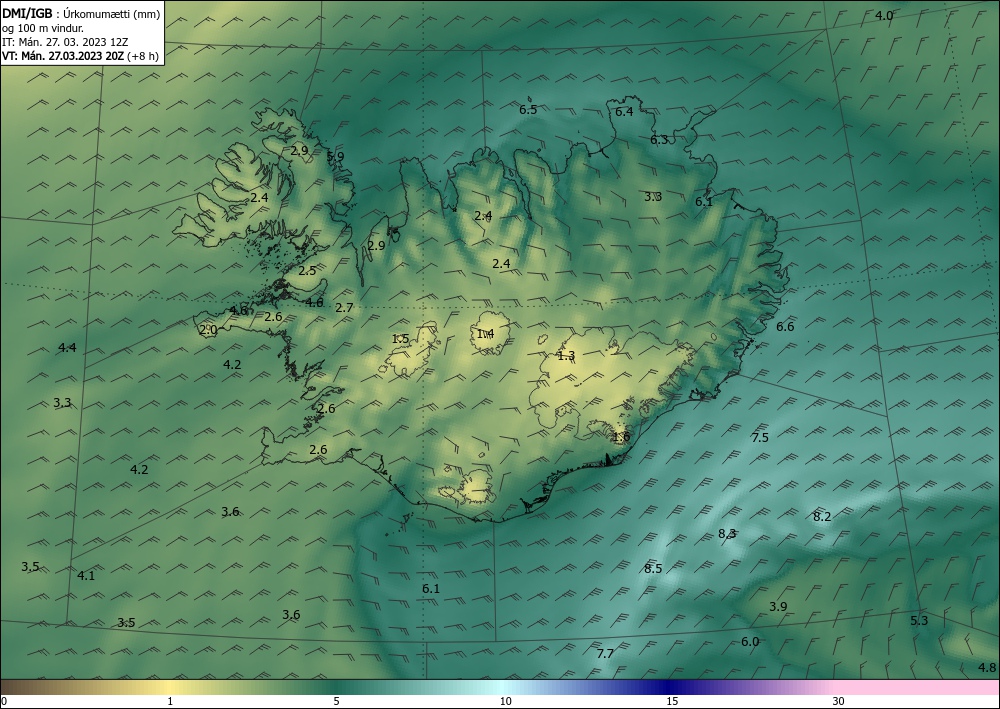1000x709 pixels.
Task: Click the 6.4 value on the map
Action: 624,112
